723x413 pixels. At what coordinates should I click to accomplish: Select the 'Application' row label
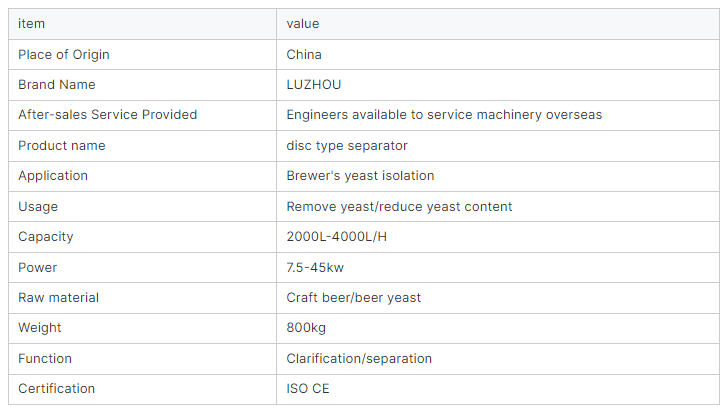53,176
